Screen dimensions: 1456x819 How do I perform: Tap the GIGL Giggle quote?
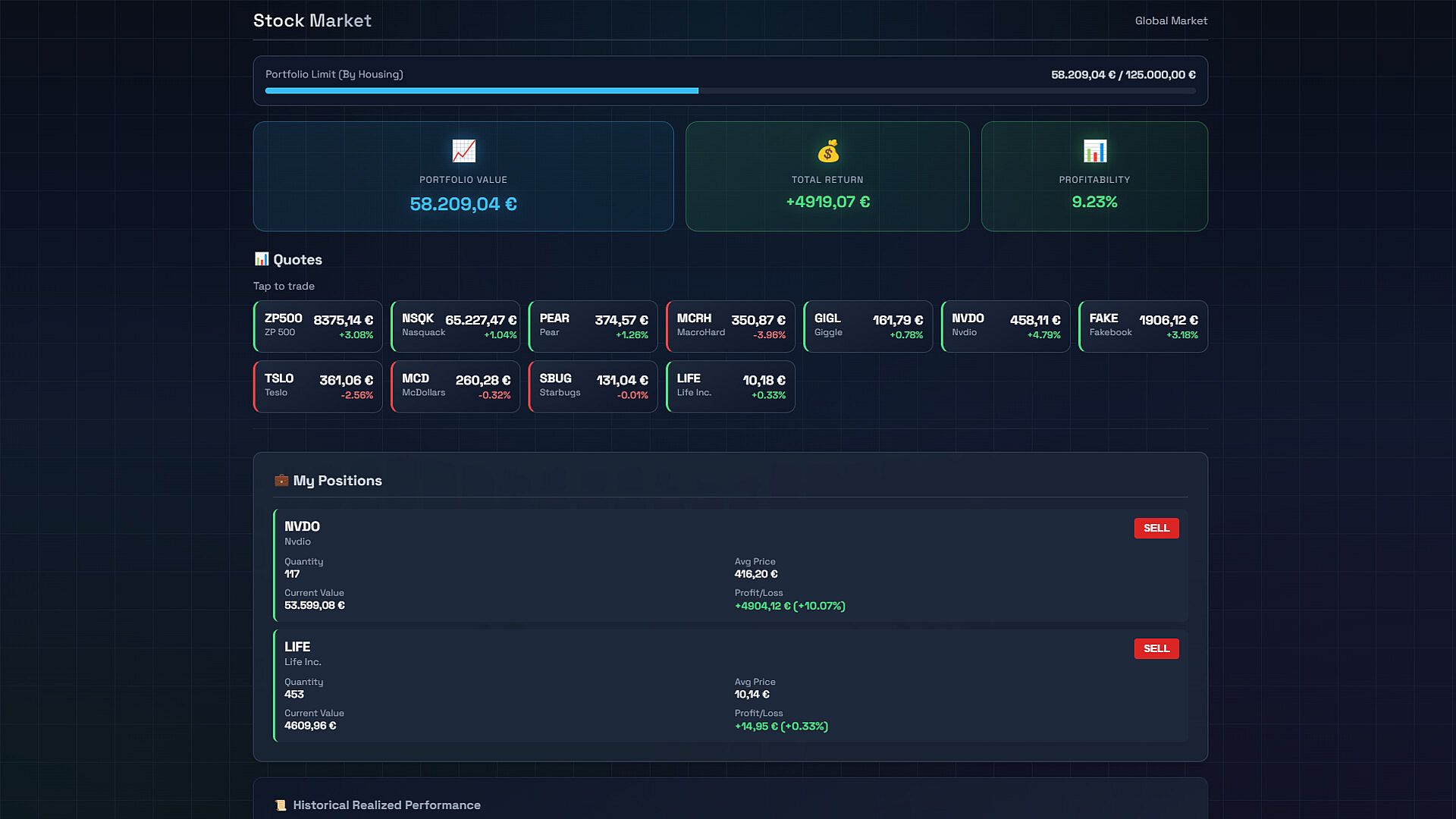tap(868, 326)
